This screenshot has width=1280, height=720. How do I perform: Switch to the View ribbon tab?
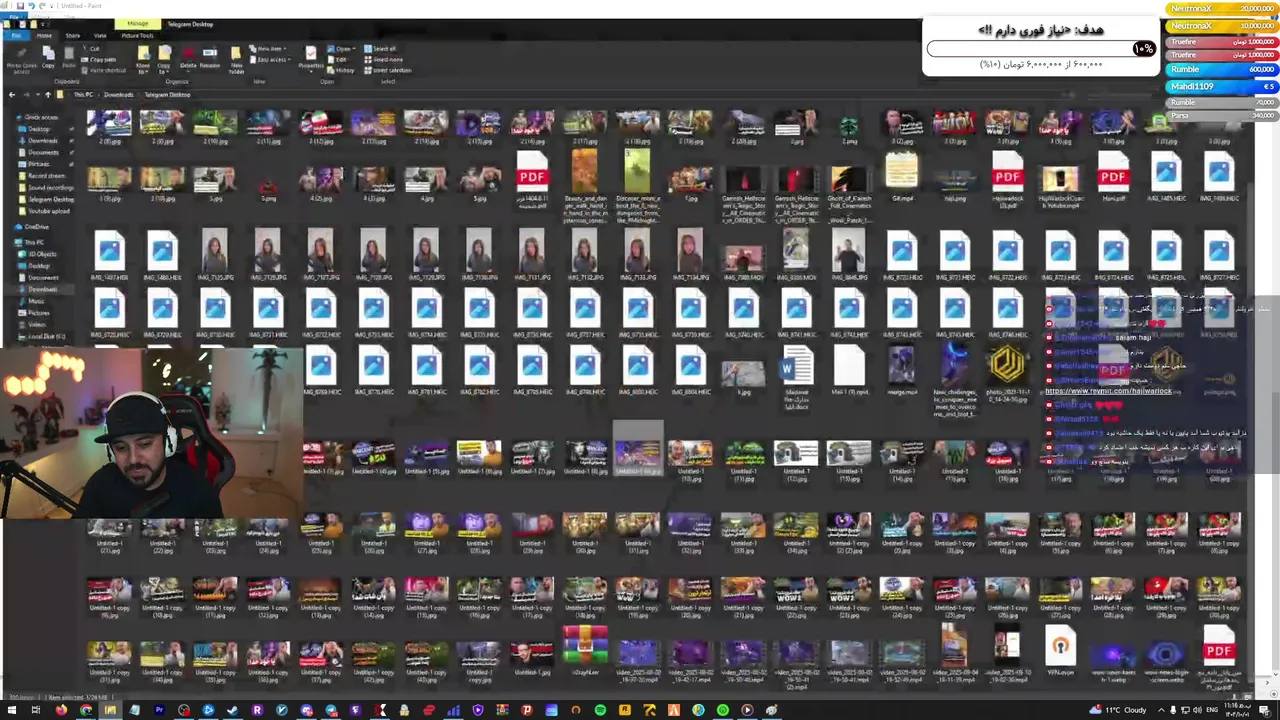pos(100,35)
